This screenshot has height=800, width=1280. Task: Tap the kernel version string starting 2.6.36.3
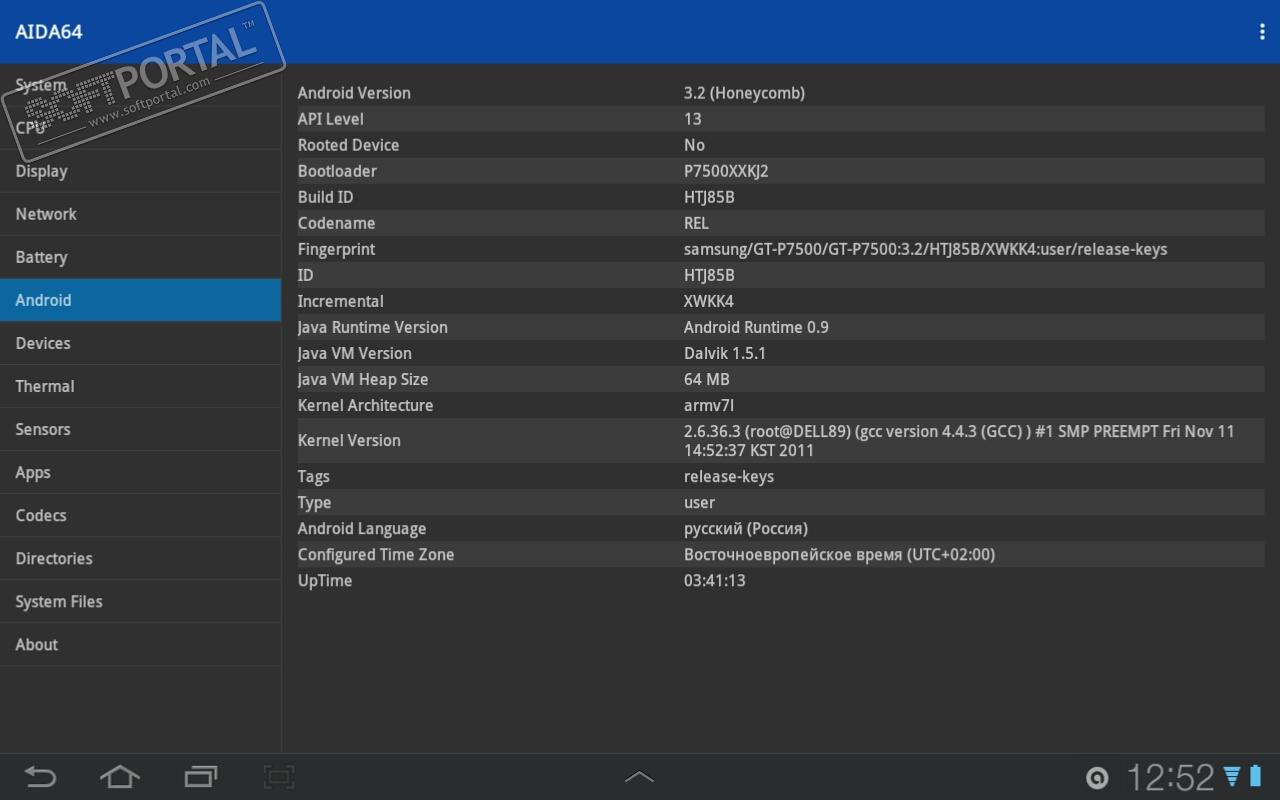[x=959, y=441]
